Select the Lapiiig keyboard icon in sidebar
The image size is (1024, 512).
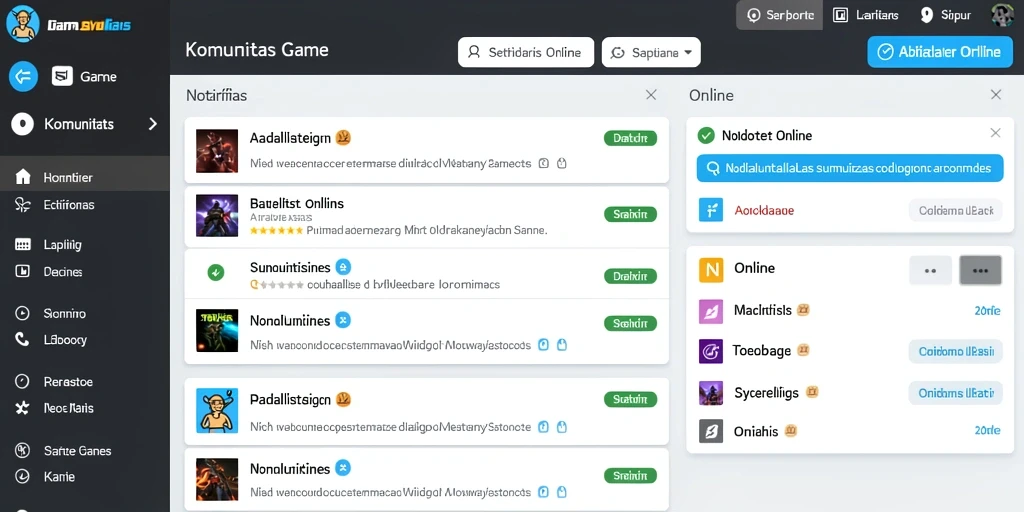pos(23,245)
